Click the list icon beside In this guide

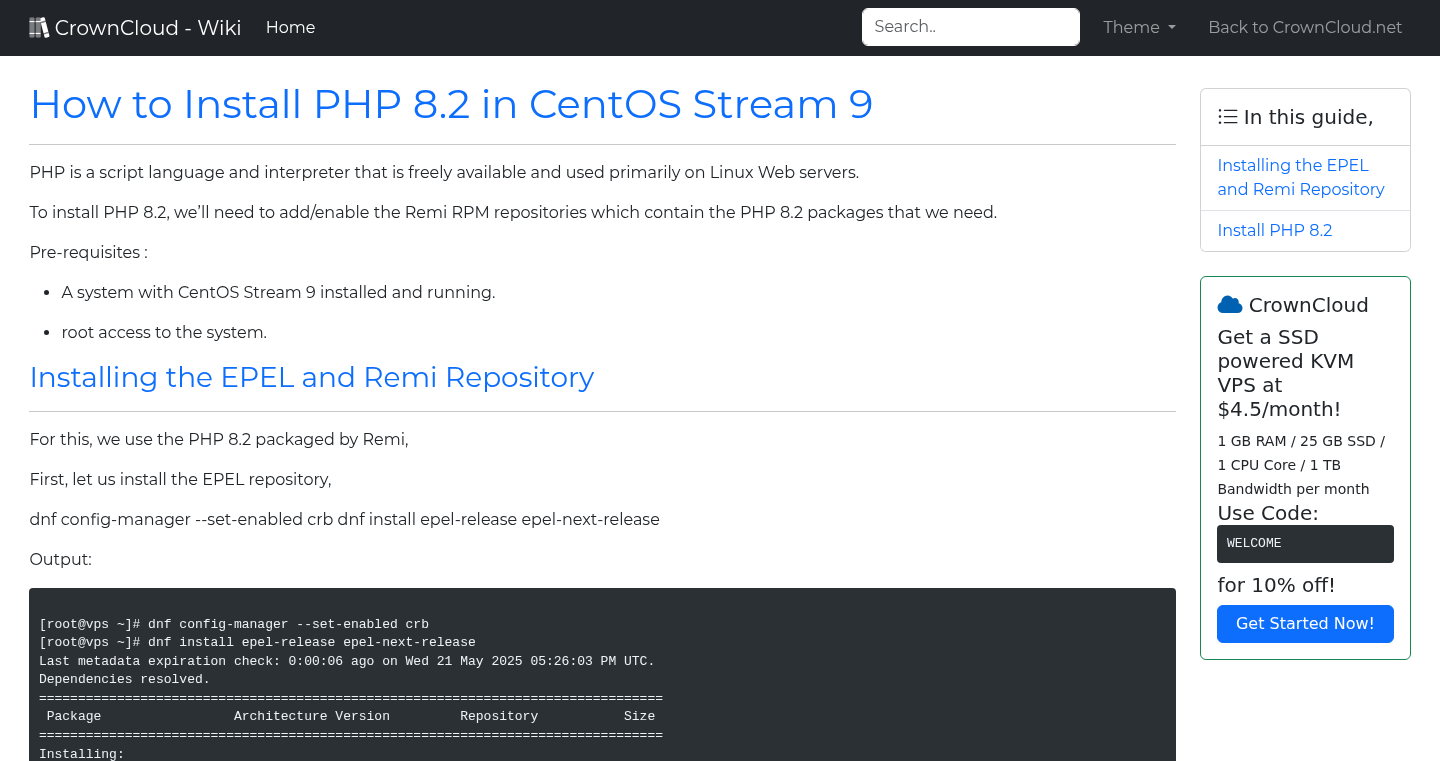[1227, 117]
